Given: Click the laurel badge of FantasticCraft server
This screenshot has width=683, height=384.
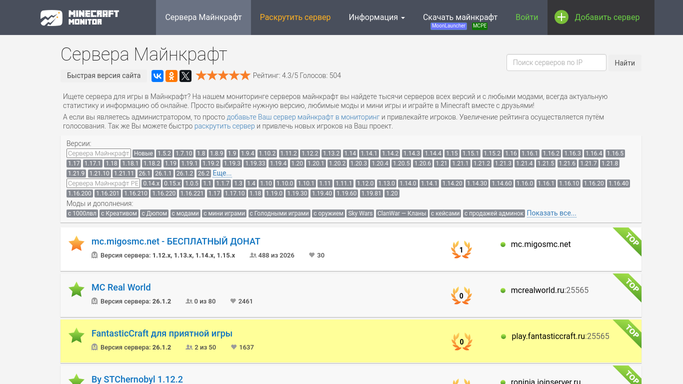Looking at the screenshot, I should 461,342.
